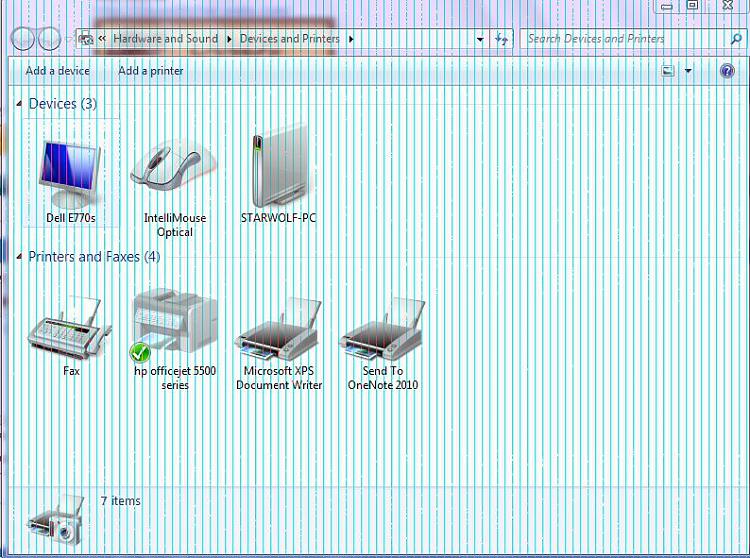Go to Hardware and Sound breadcrumb
The image size is (750, 558).
point(165,38)
